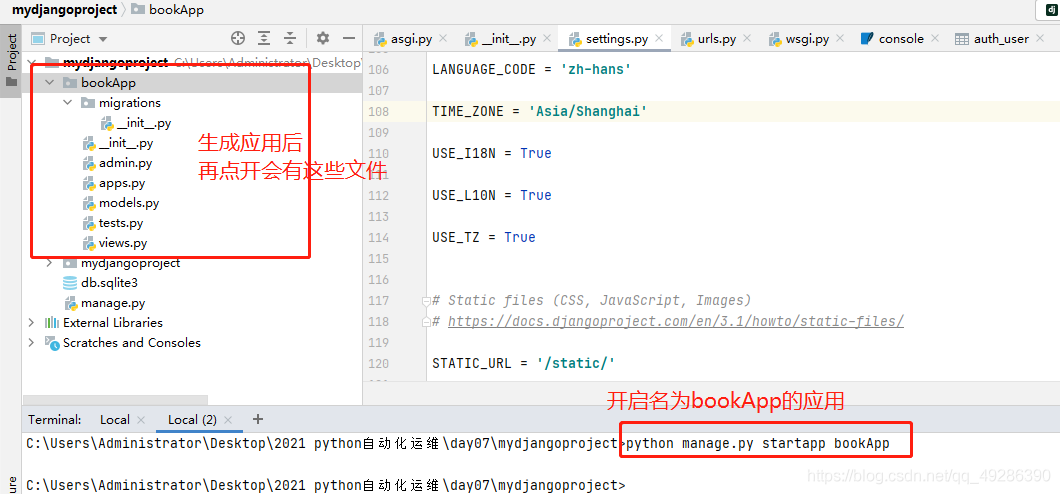The image size is (1060, 494).
Task: Close the Local (2) terminal tab
Action: pyautogui.click(x=228, y=420)
